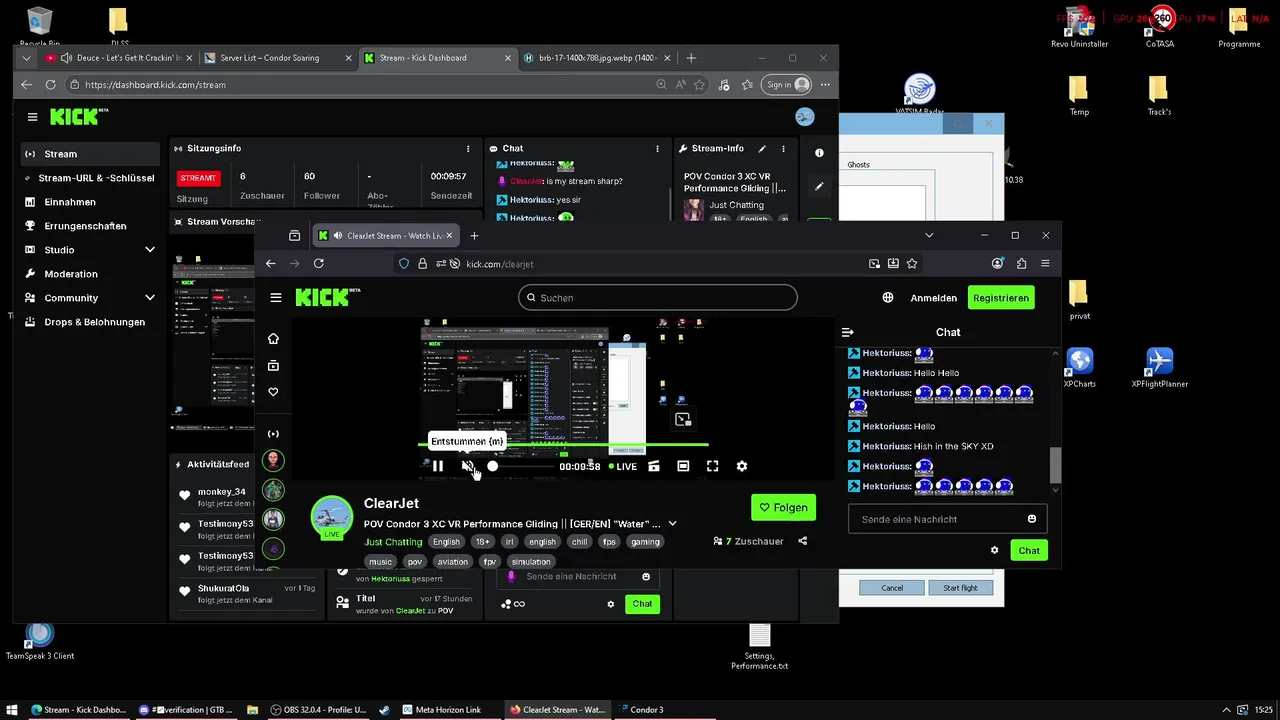The image size is (1280, 720).
Task: Enter fullscreen in the Kick video player
Action: point(712,466)
